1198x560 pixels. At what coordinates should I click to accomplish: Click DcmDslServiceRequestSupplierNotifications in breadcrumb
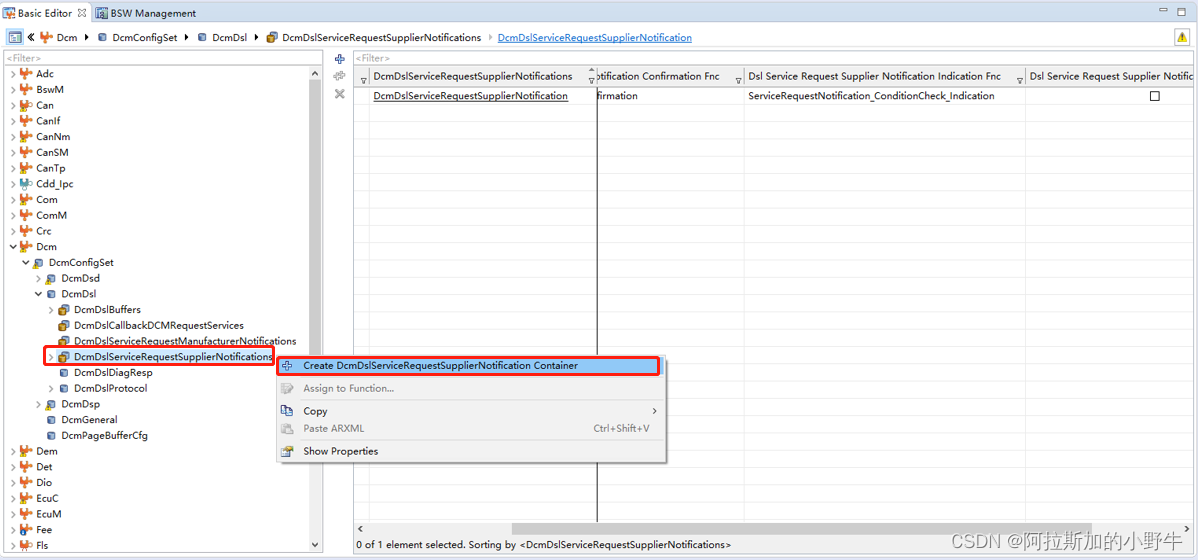382,37
